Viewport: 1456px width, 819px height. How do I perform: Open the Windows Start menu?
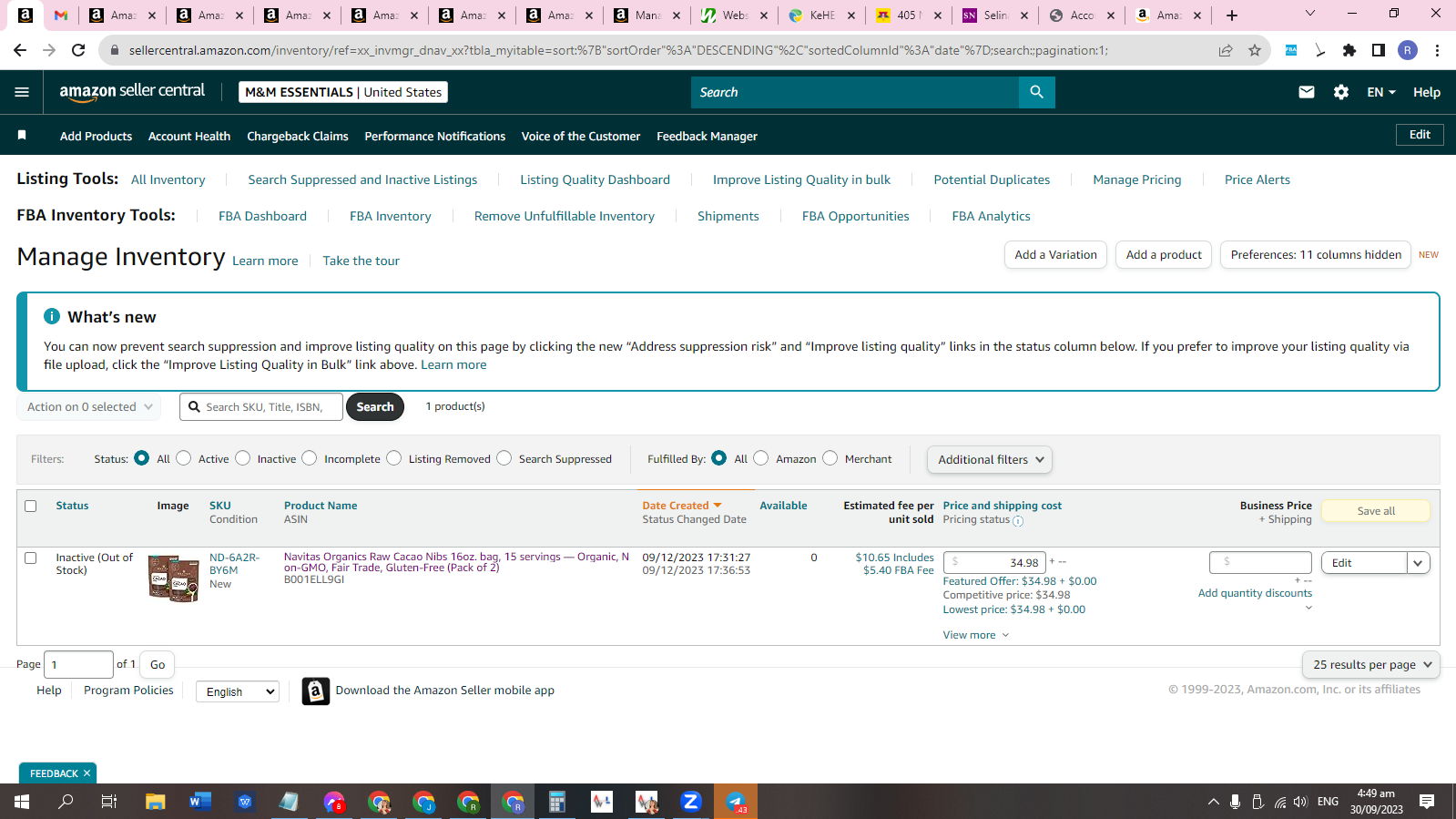point(22,802)
